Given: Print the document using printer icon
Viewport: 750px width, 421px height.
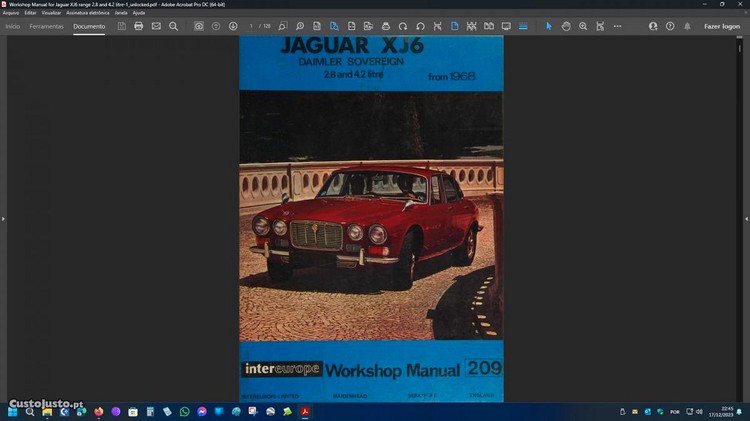Looking at the screenshot, I should tap(139, 26).
